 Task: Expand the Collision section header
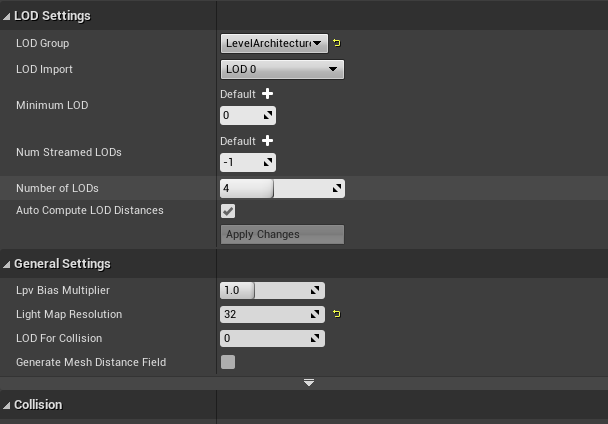tap(7, 405)
